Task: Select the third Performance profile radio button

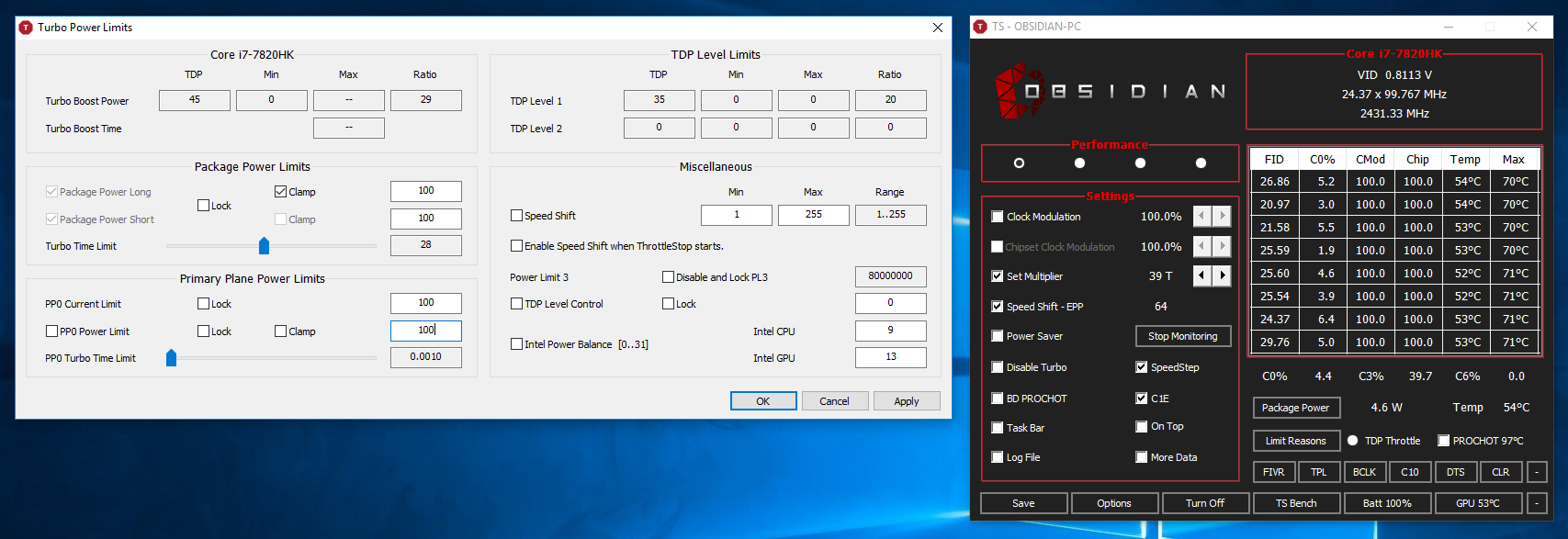Action: tap(1140, 163)
